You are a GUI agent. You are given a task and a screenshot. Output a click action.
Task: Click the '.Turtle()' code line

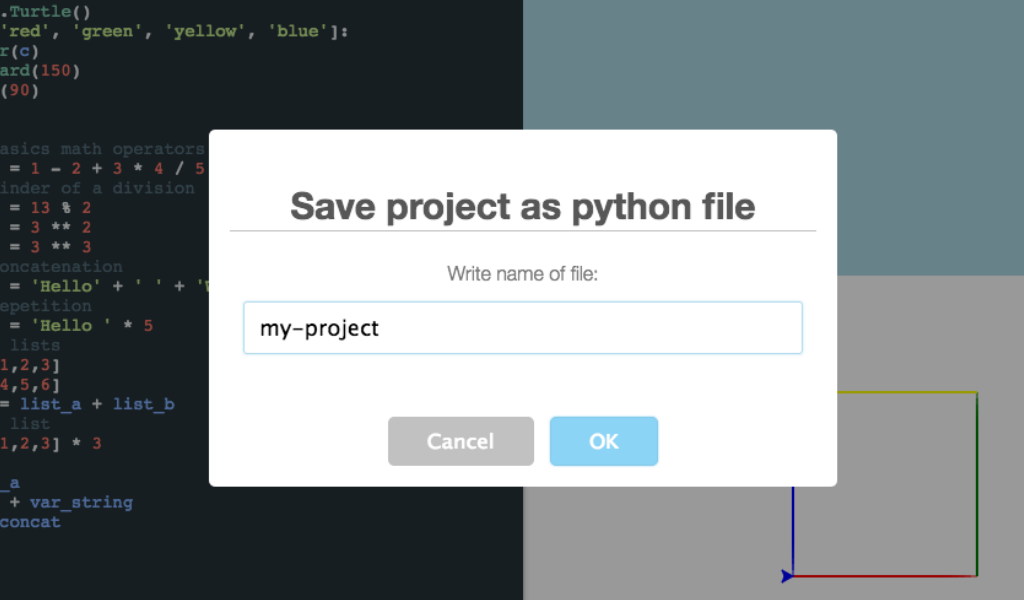pyautogui.click(x=45, y=11)
